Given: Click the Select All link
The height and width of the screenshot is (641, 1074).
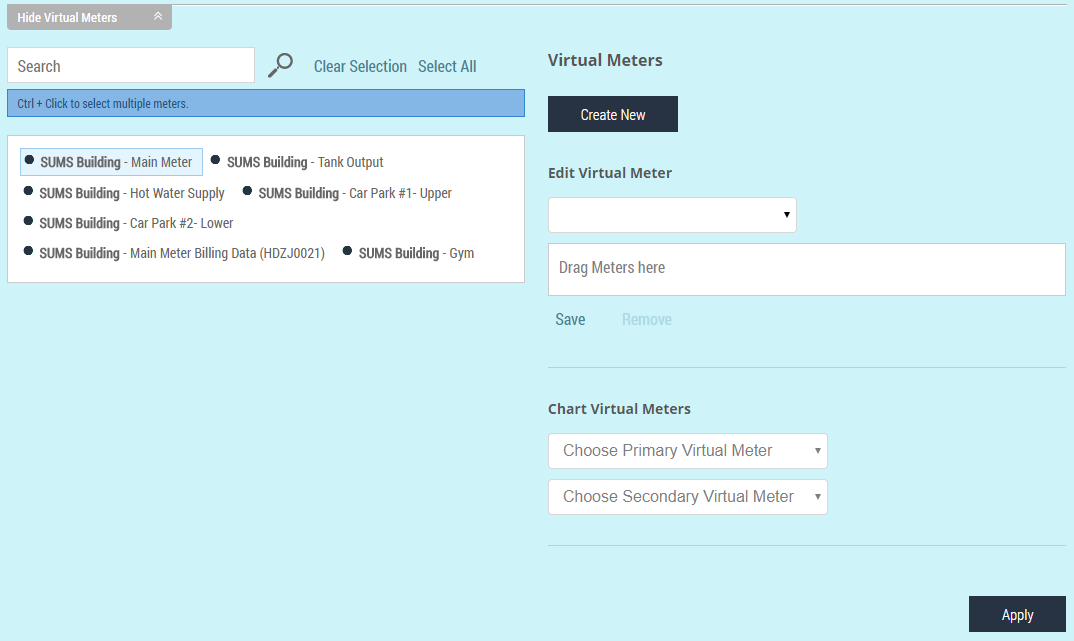Looking at the screenshot, I should click(x=447, y=65).
